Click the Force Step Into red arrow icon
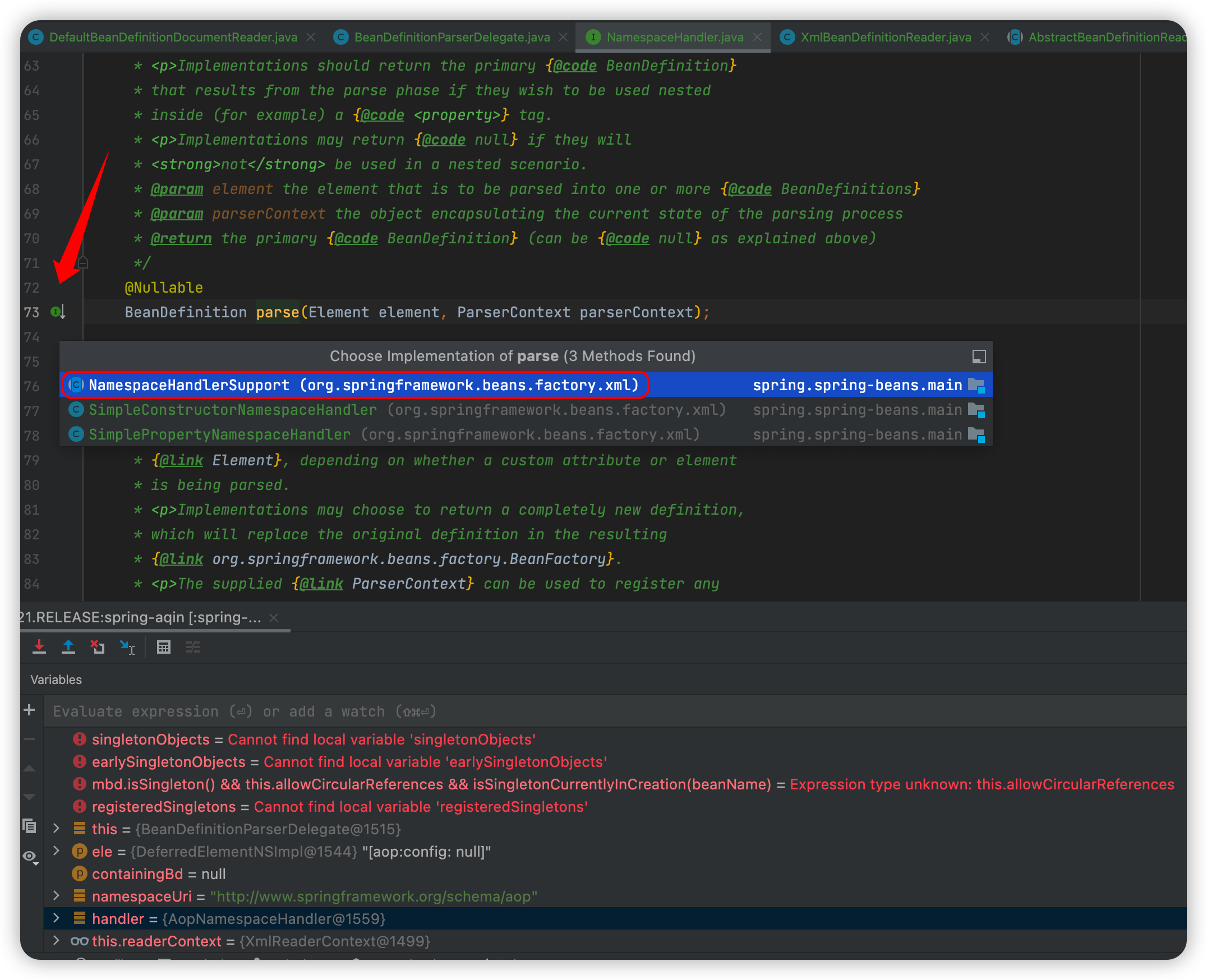The width and height of the screenshot is (1207, 980). pos(39,647)
